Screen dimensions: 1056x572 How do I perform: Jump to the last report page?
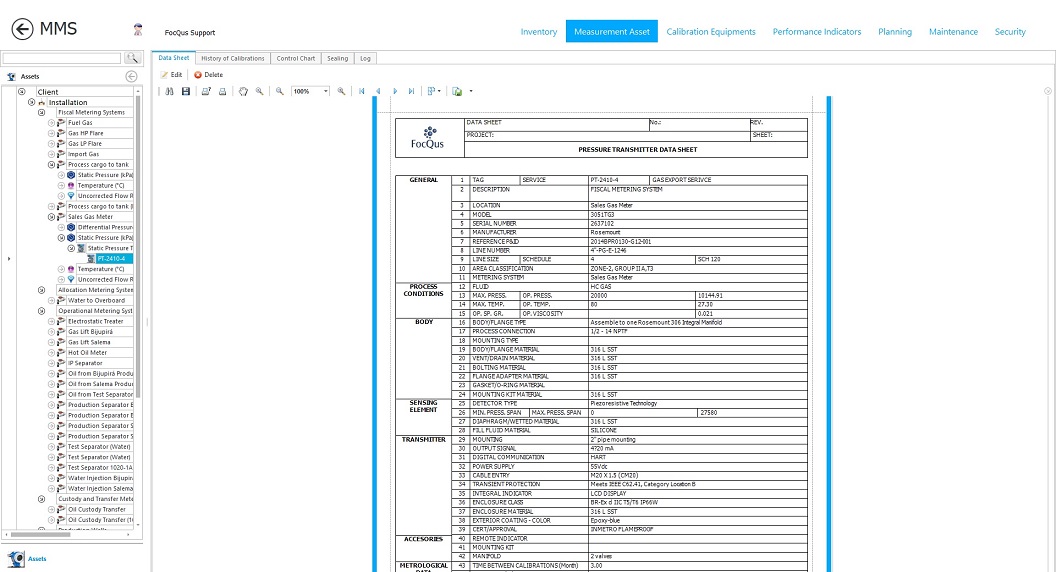[x=411, y=91]
